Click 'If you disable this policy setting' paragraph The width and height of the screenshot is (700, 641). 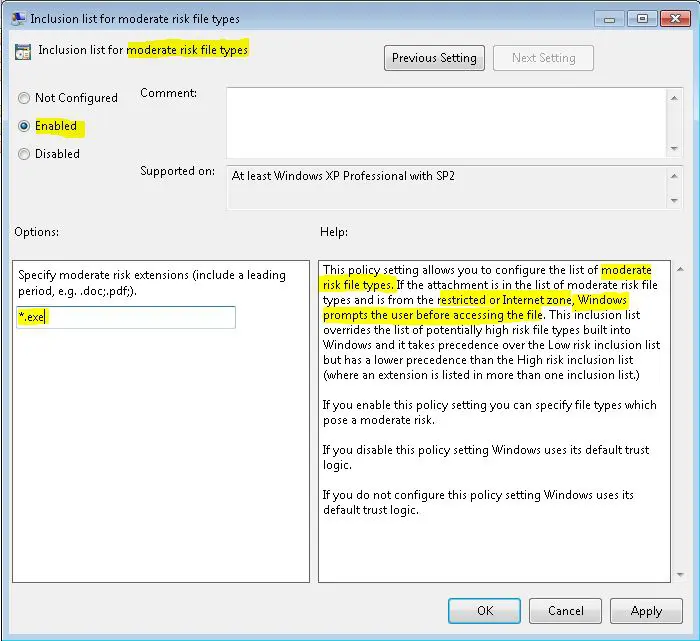pos(486,458)
